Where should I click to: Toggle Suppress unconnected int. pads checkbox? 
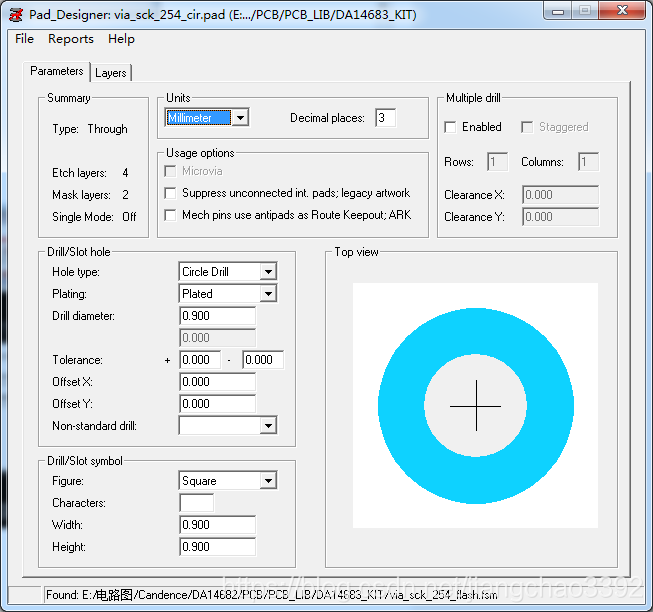(172, 193)
